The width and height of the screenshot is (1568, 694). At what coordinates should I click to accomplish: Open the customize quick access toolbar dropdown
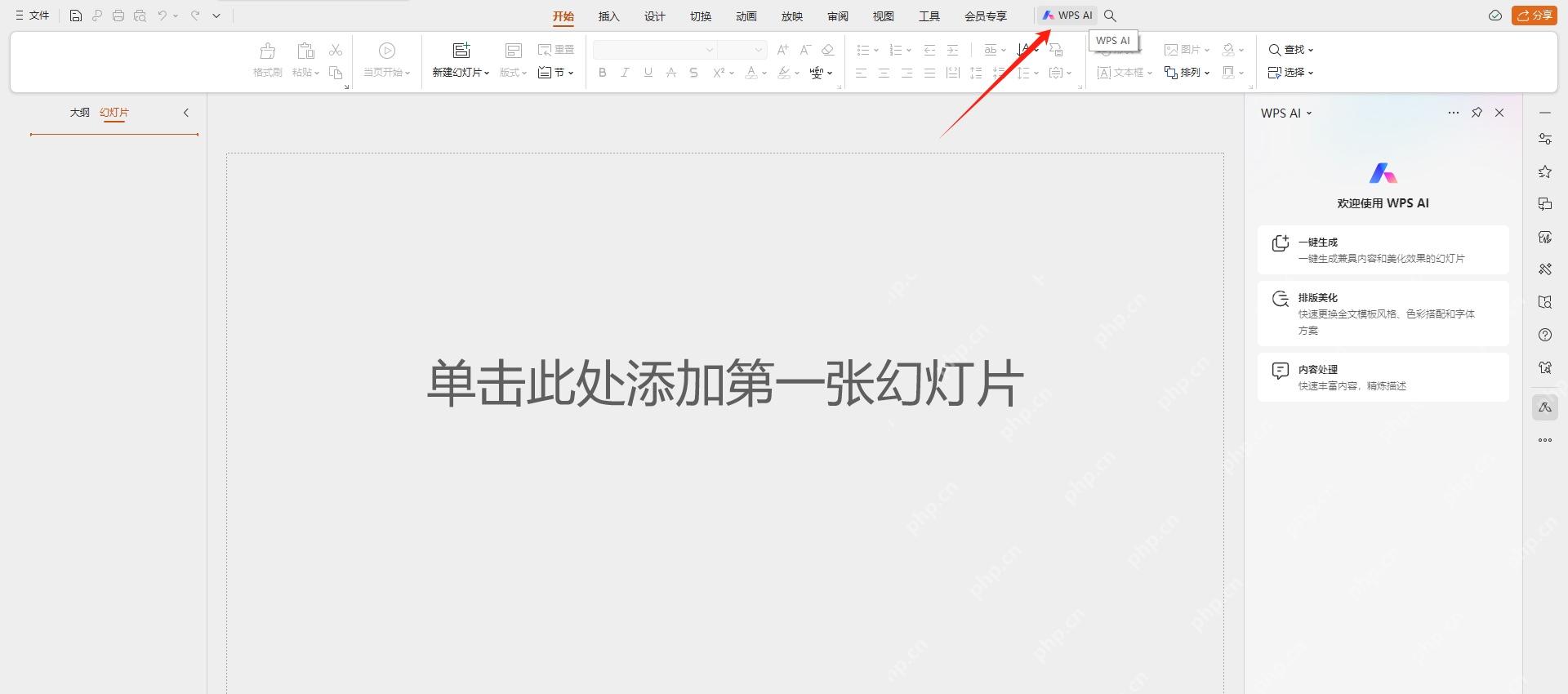(216, 16)
